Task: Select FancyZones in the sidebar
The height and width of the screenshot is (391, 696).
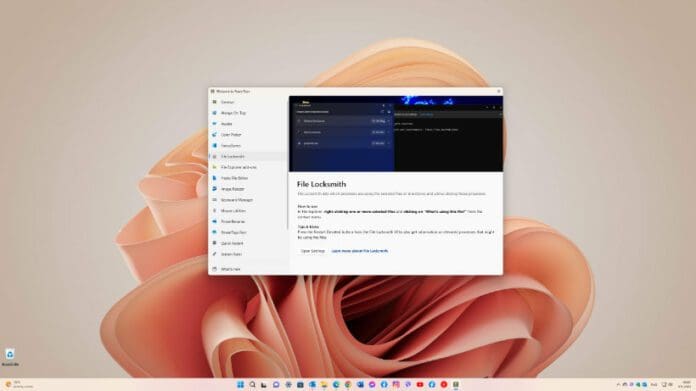Action: click(247, 146)
